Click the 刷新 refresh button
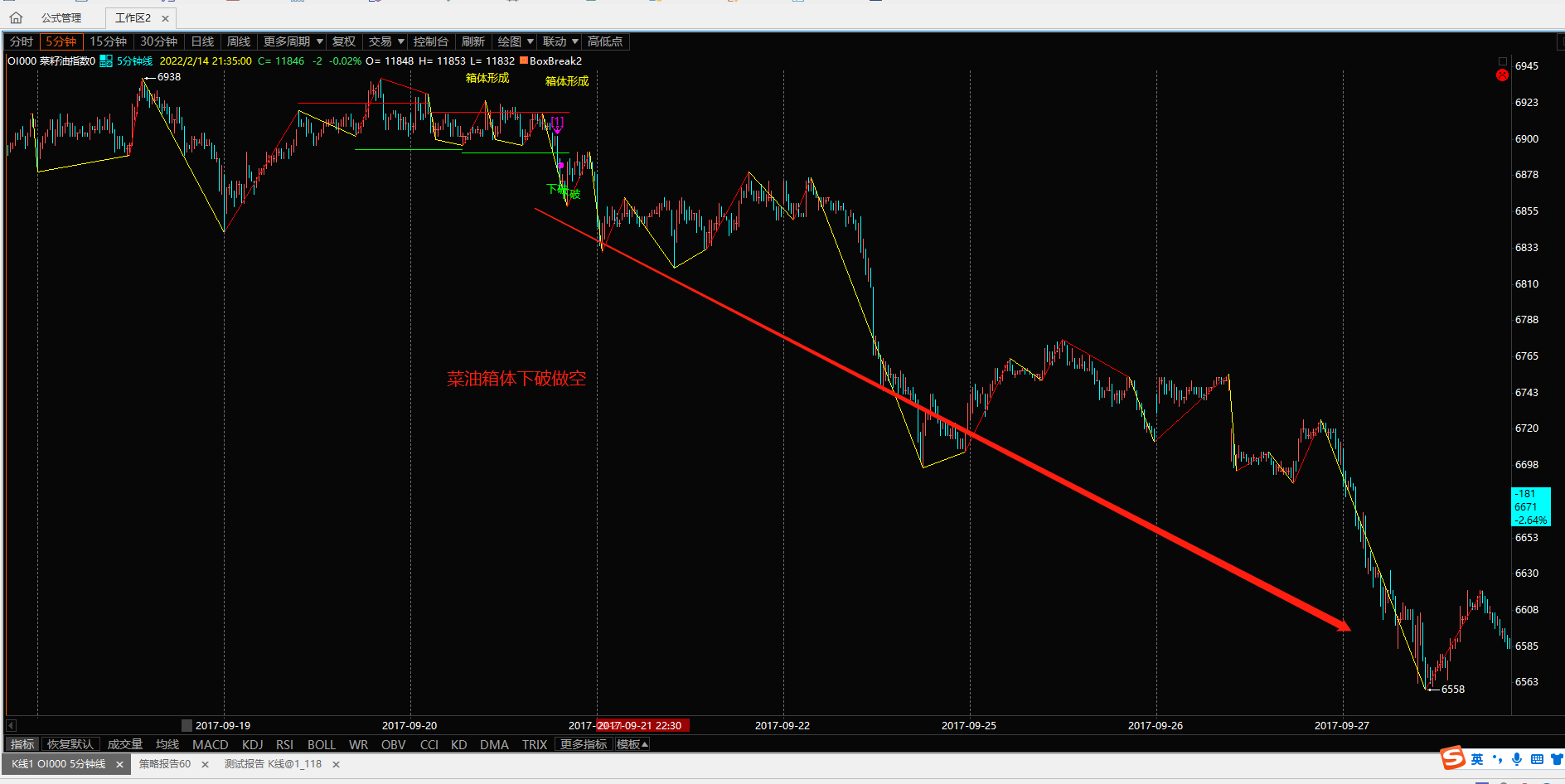Image resolution: width=1565 pixels, height=784 pixels. point(472,41)
